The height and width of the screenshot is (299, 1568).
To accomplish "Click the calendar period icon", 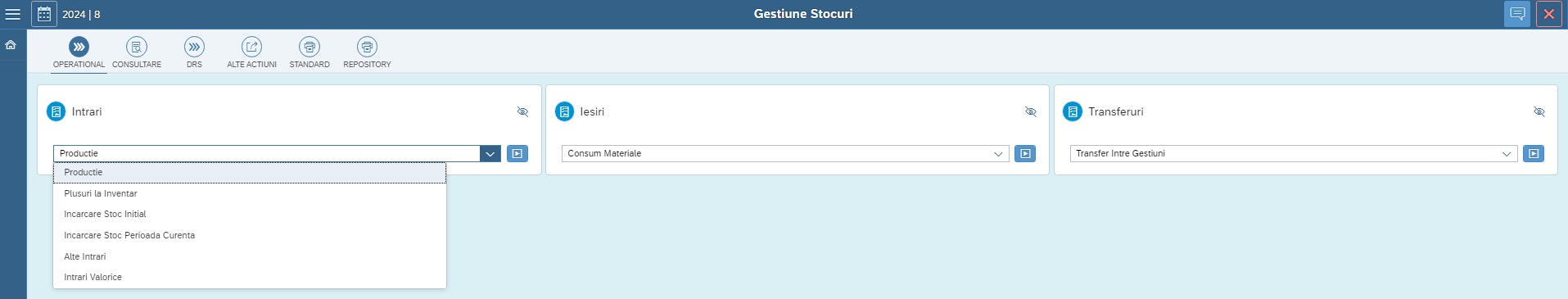I will click(x=44, y=14).
